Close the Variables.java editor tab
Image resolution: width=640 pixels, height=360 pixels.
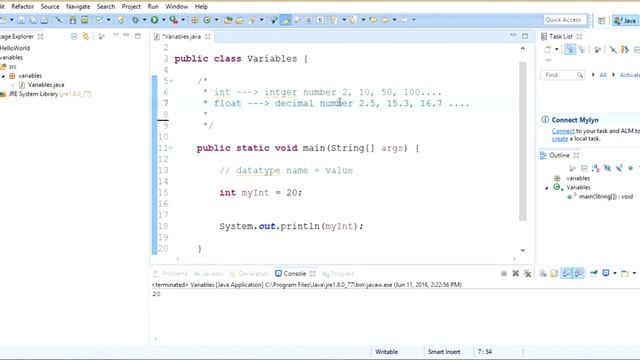(208, 36)
